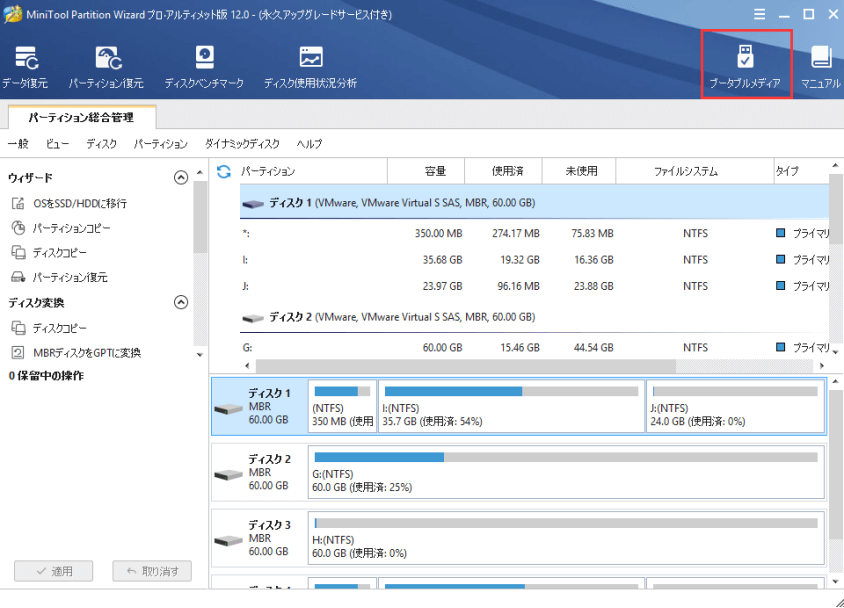Click the ディスク 3 drive icon in disk map
Screen dimensions: 844x608
click(228, 540)
